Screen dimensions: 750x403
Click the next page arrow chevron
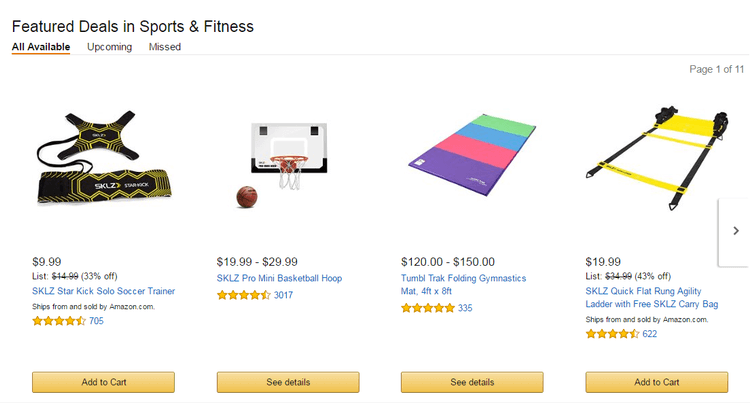[735, 231]
